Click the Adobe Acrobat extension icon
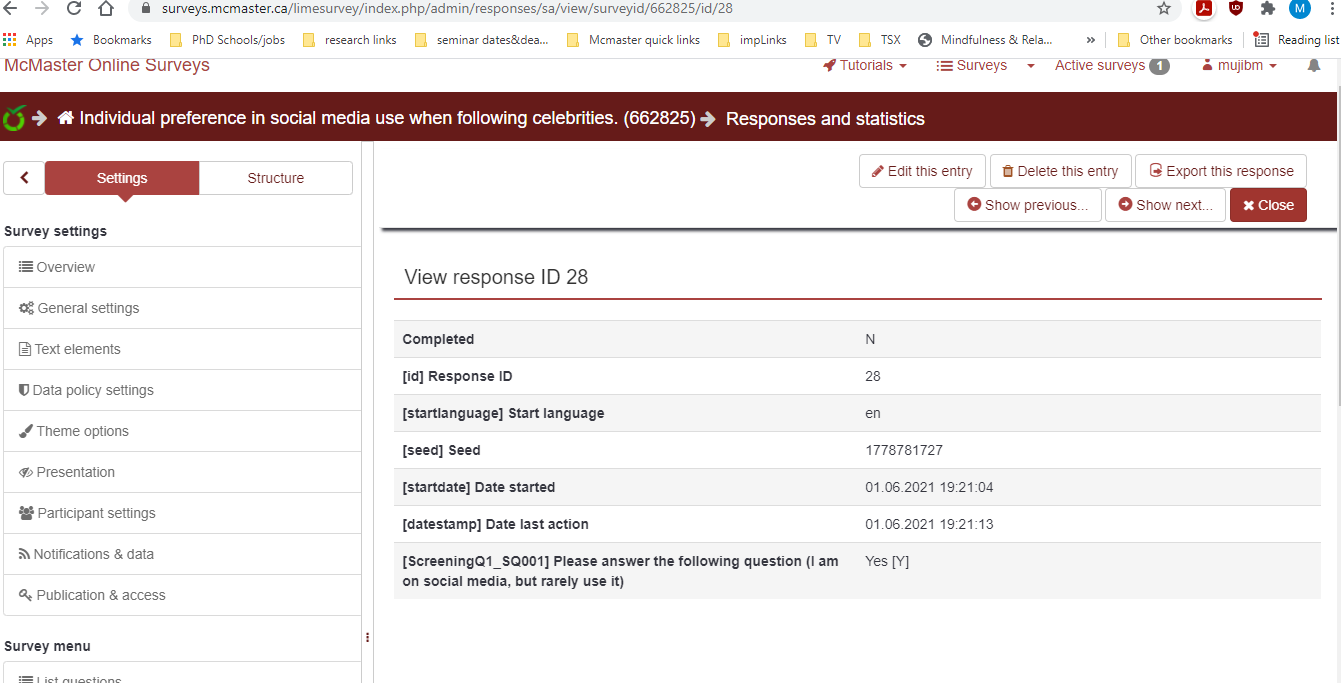This screenshot has height=683, width=1341. point(1205,9)
